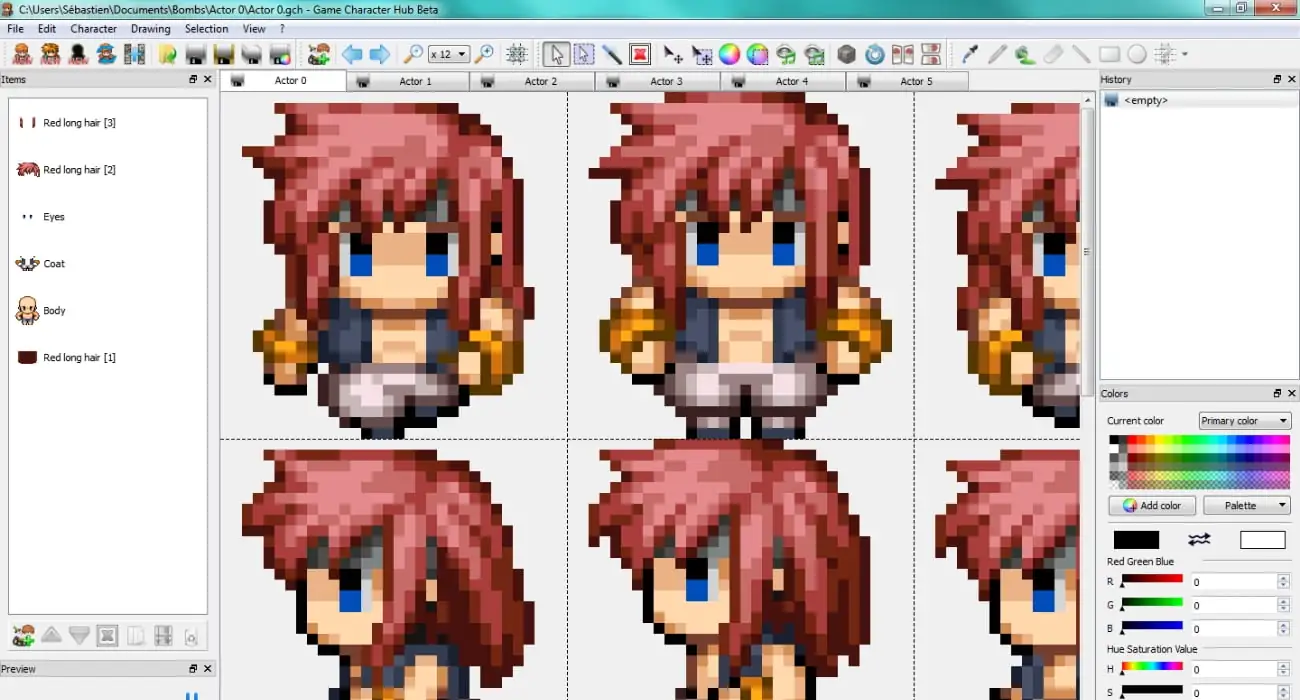Select the pencil drawing tool
1300x700 pixels.
click(x=997, y=54)
